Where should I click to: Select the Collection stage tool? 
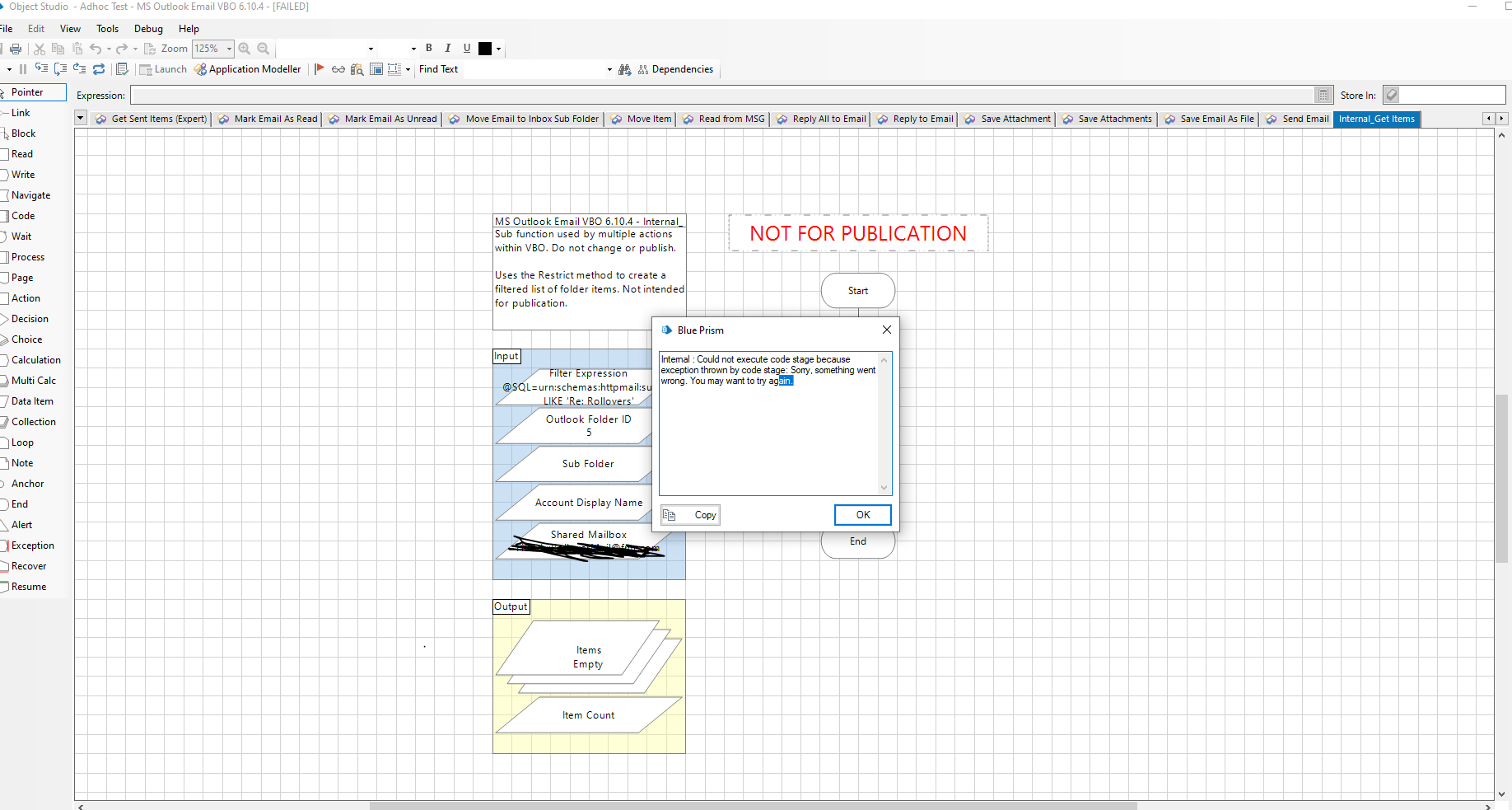(34, 422)
